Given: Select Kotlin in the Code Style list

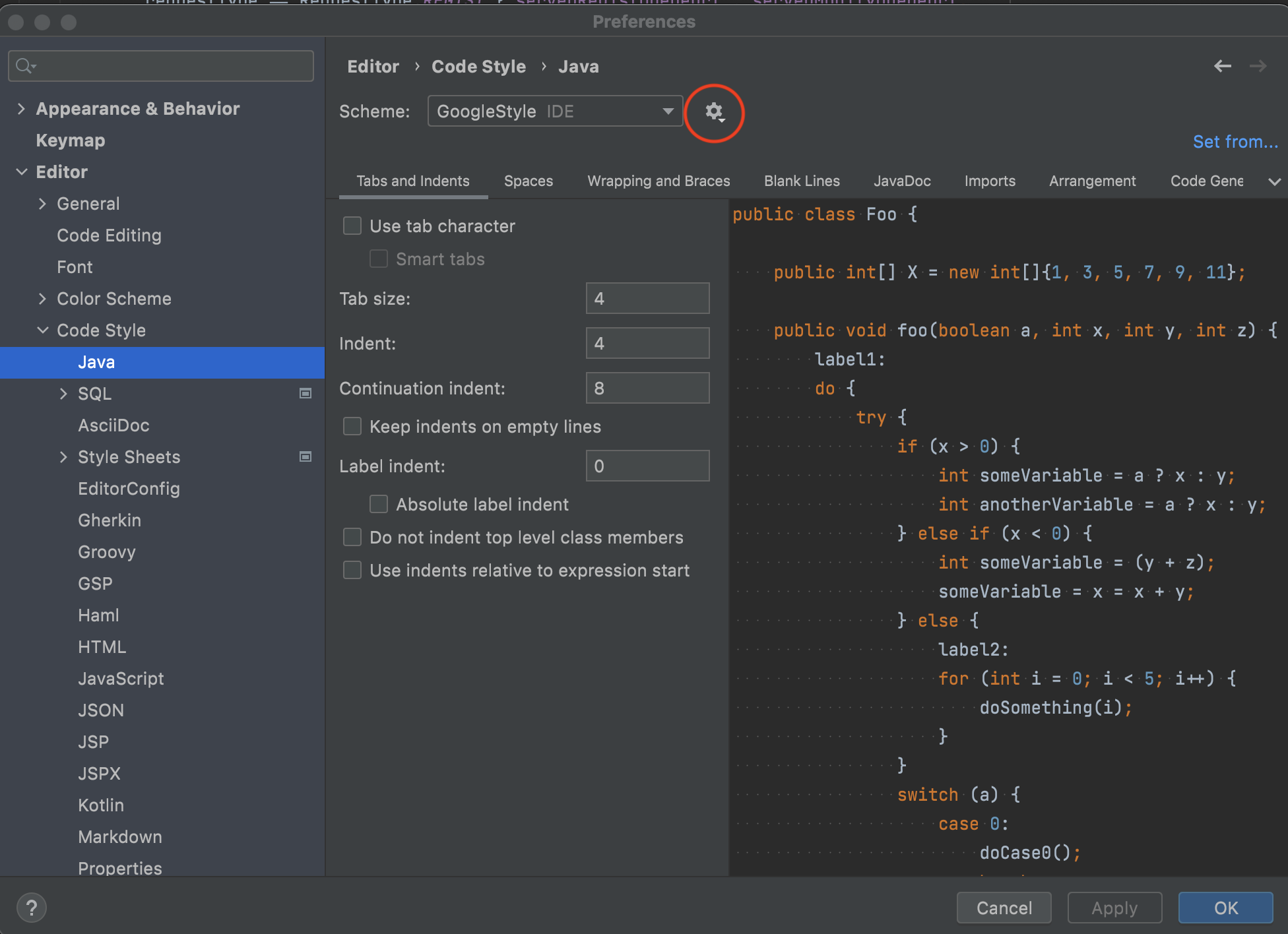Looking at the screenshot, I should pyautogui.click(x=101, y=805).
